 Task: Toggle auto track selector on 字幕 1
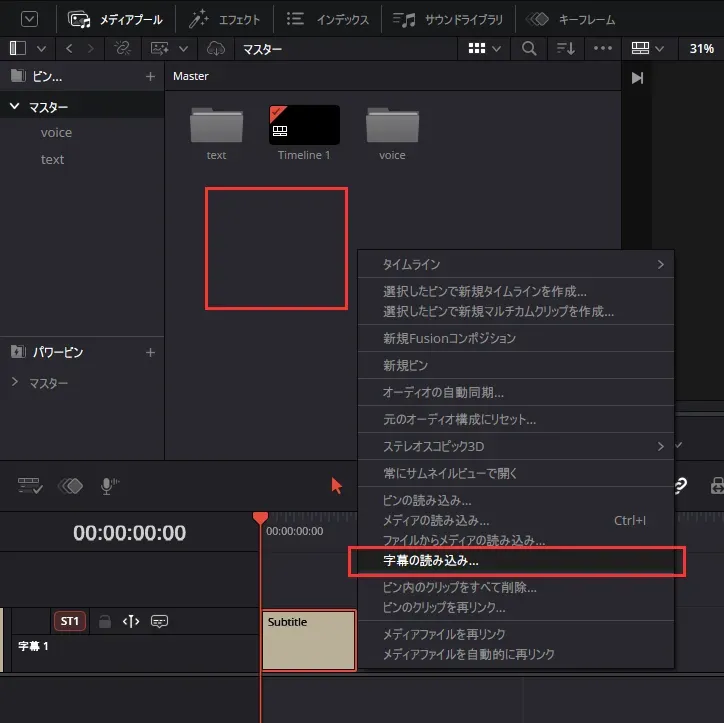click(131, 621)
